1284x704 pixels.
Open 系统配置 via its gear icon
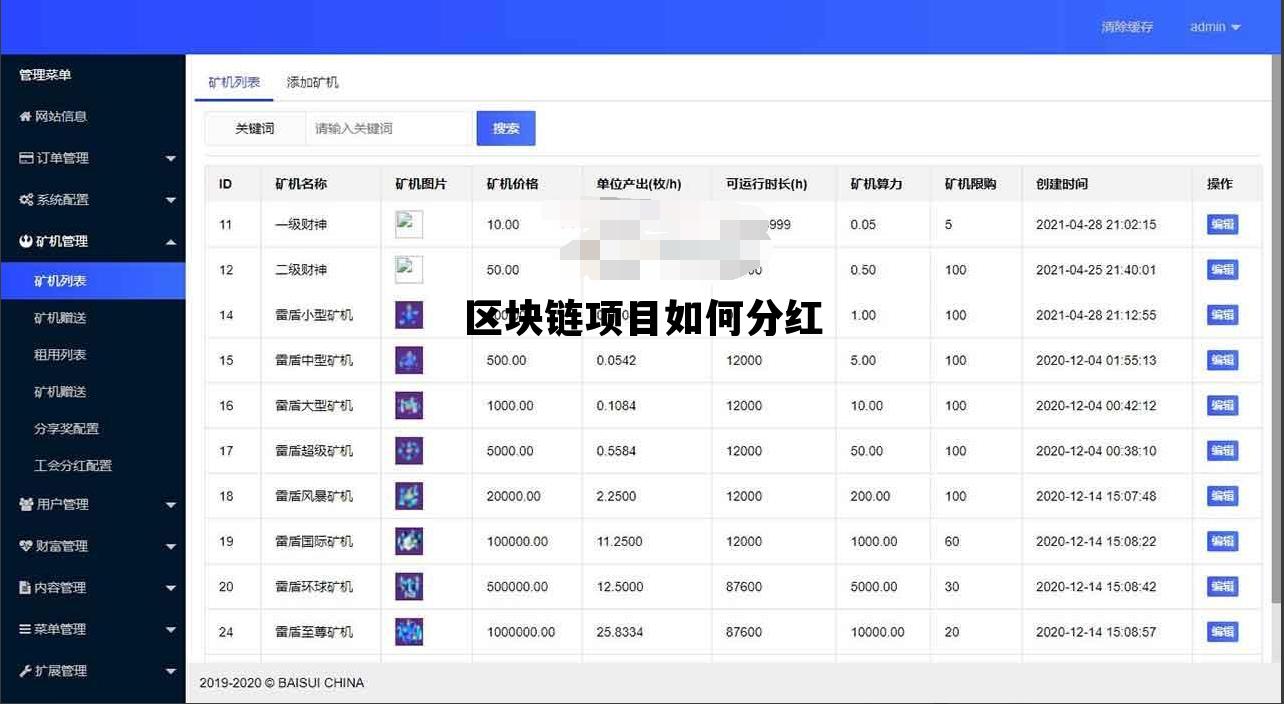tap(25, 199)
